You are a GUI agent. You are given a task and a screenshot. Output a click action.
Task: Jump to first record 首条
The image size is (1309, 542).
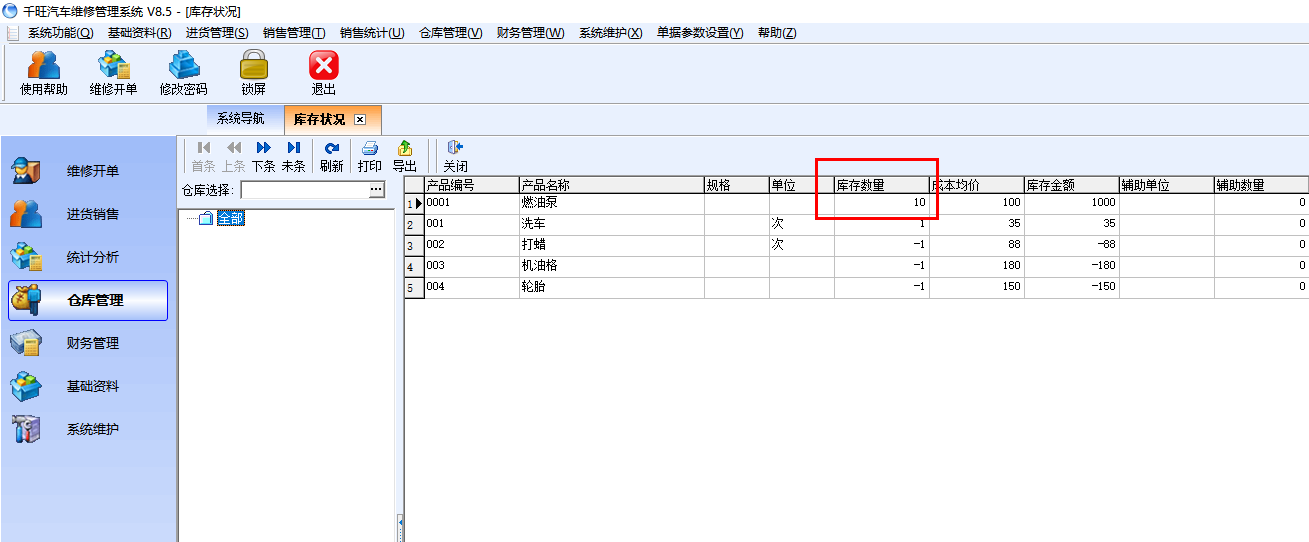(x=203, y=157)
